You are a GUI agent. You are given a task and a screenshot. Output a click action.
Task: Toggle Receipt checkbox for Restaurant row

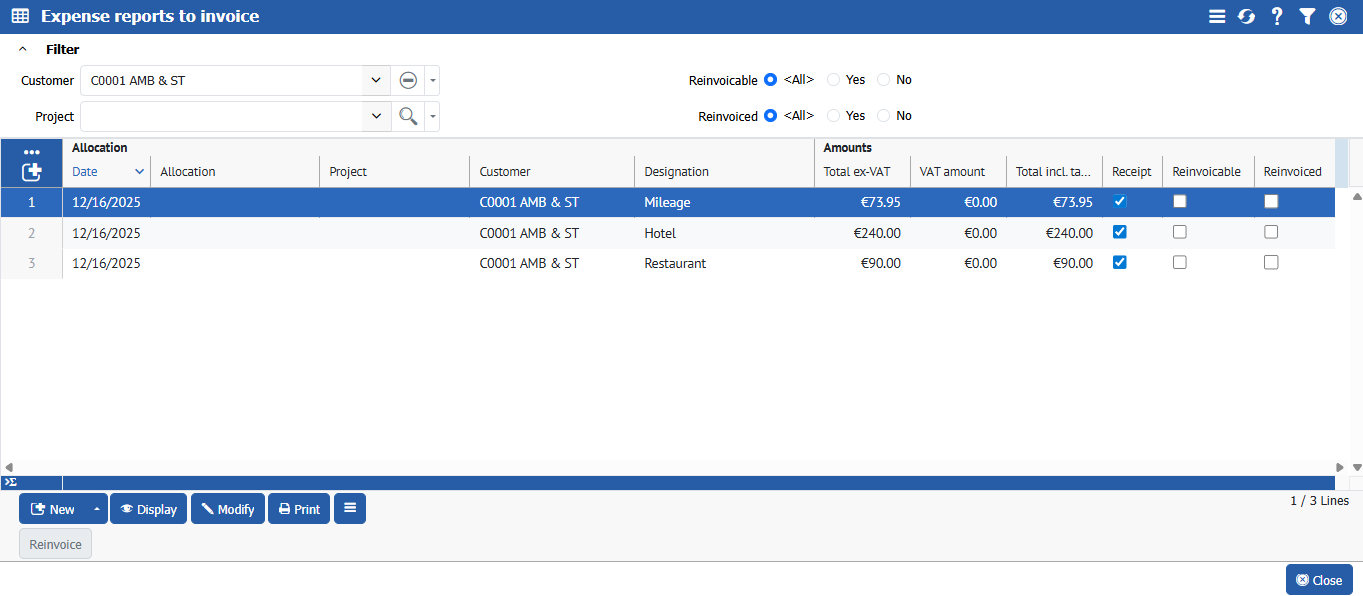pos(1120,263)
